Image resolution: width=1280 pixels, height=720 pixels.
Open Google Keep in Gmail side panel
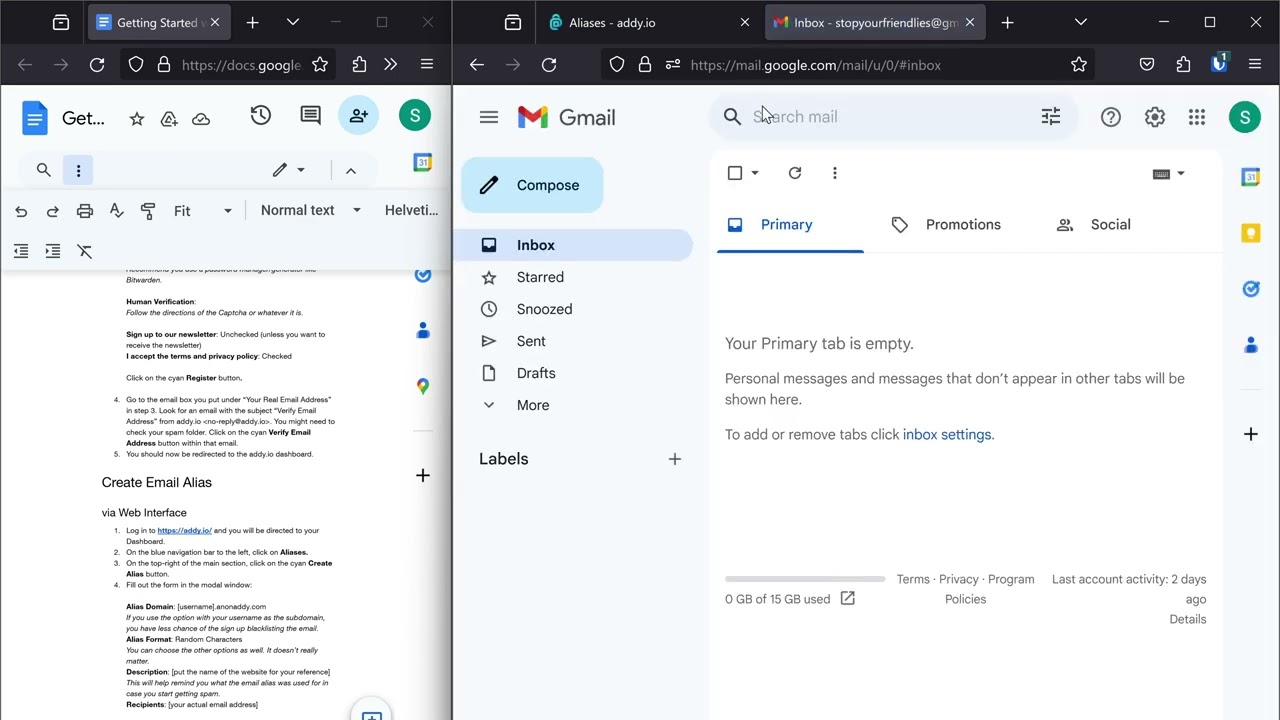(x=1251, y=233)
